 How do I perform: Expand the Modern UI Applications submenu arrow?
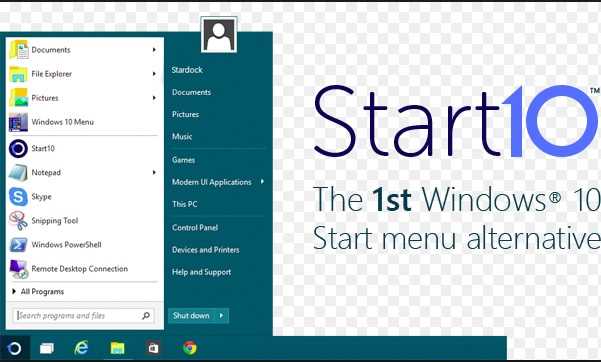point(262,182)
